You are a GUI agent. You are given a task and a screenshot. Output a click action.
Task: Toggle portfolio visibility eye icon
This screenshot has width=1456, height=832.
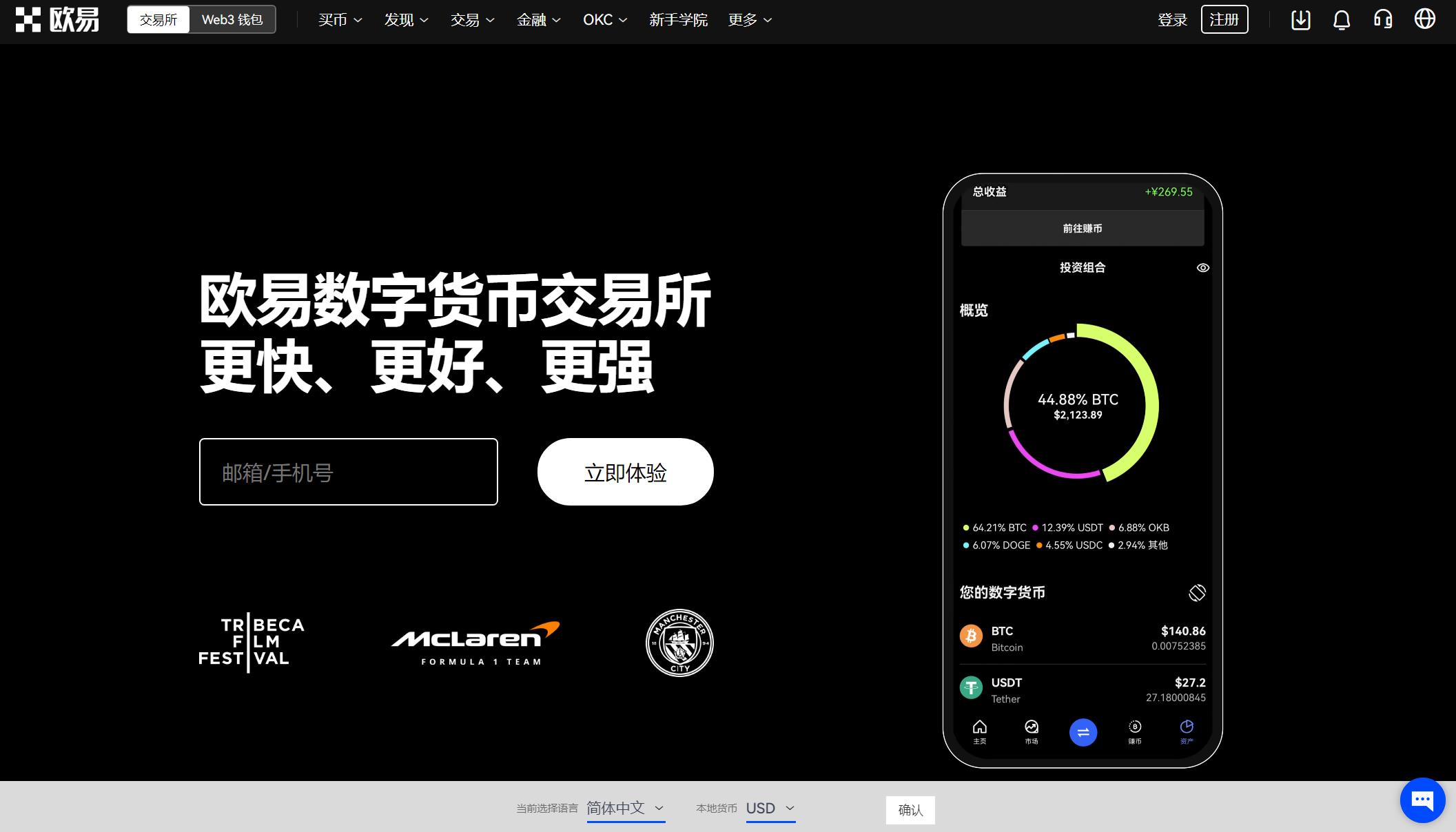click(x=1203, y=267)
